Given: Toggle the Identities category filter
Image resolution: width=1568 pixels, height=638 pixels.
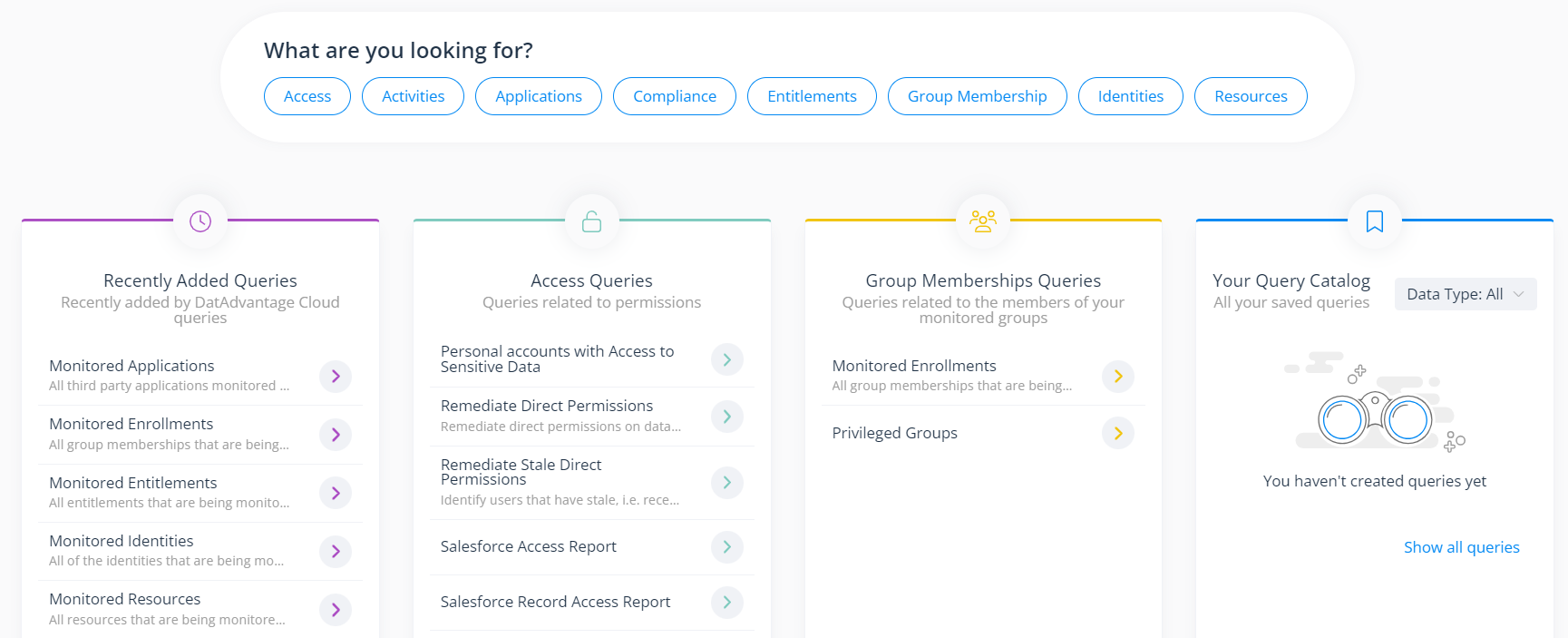Looking at the screenshot, I should (1130, 96).
